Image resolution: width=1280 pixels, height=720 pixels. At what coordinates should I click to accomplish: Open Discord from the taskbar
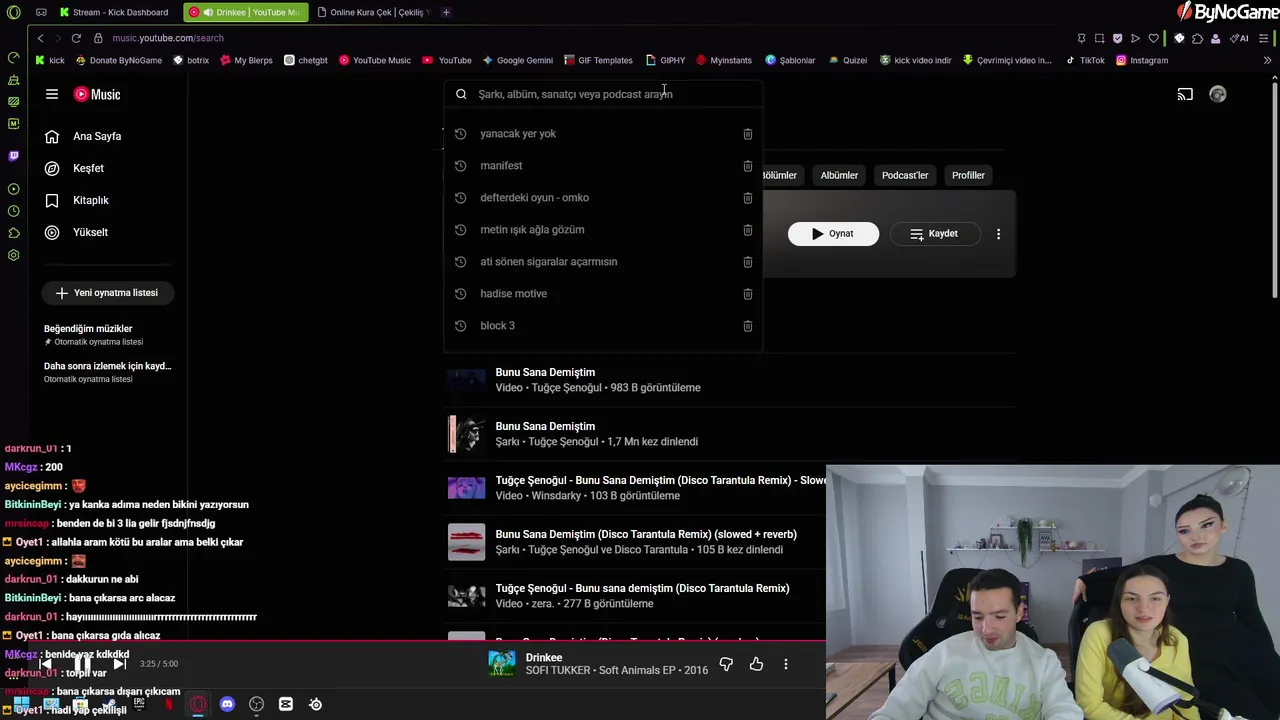pos(227,704)
